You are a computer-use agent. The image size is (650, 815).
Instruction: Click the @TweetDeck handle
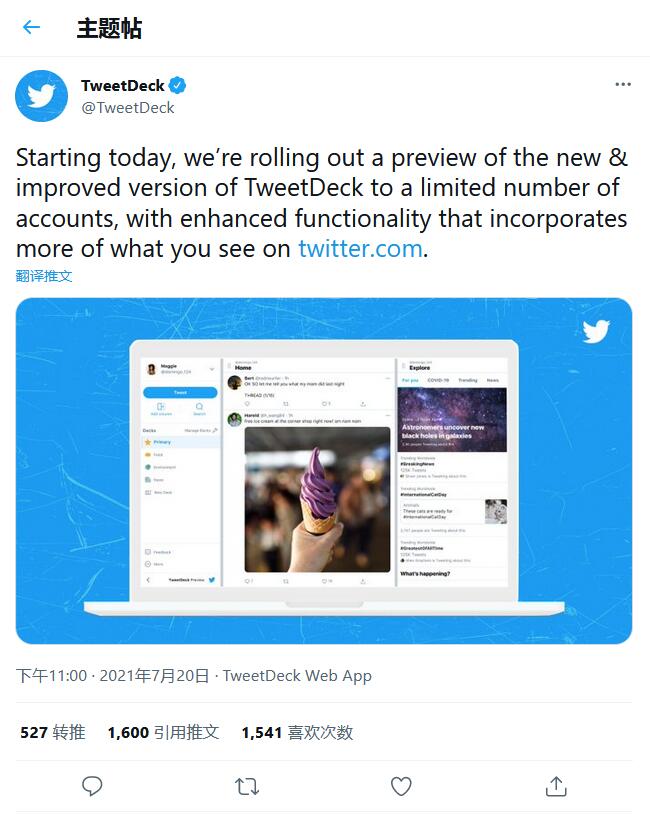[127, 108]
